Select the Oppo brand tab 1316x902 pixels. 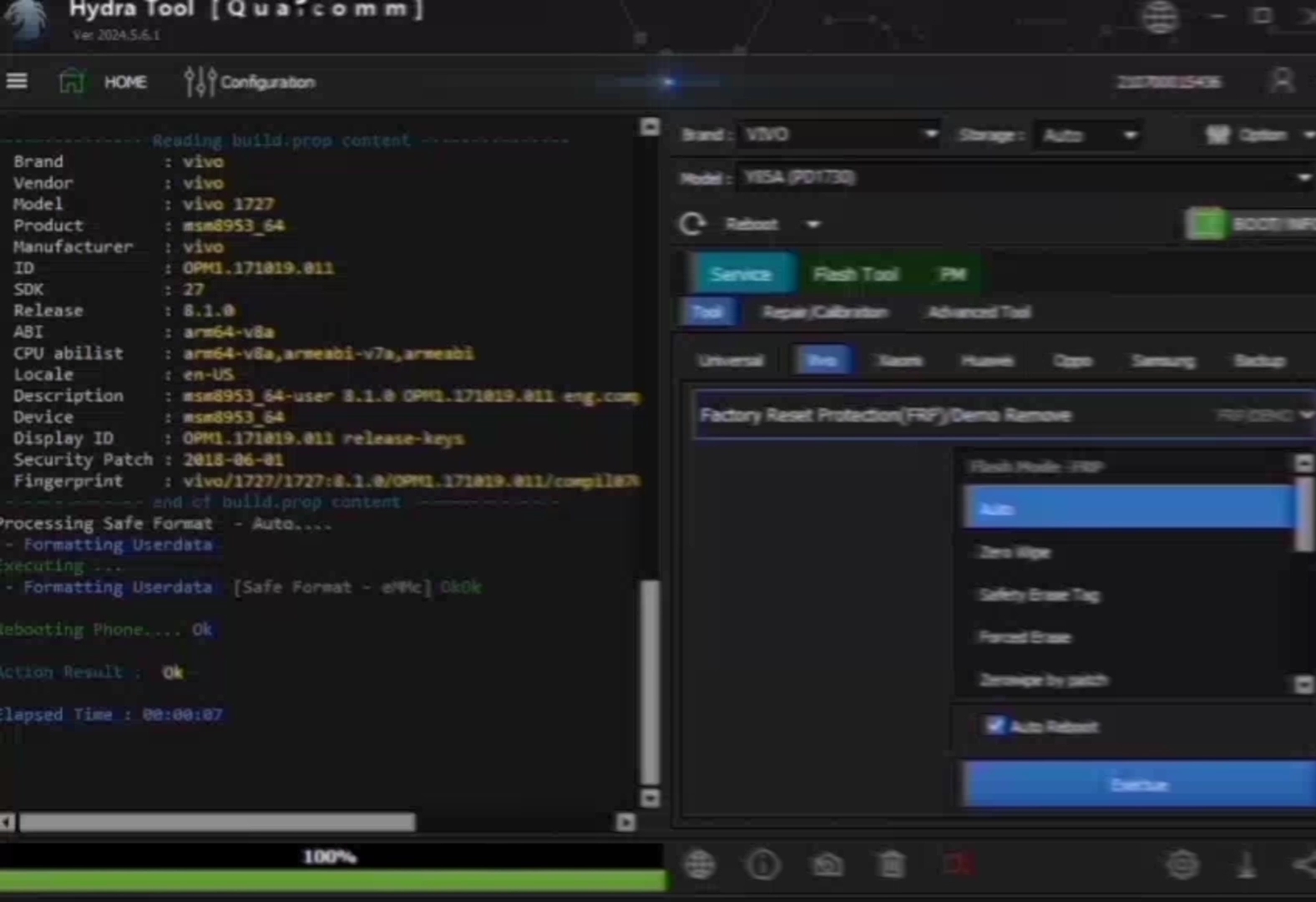coord(1072,361)
